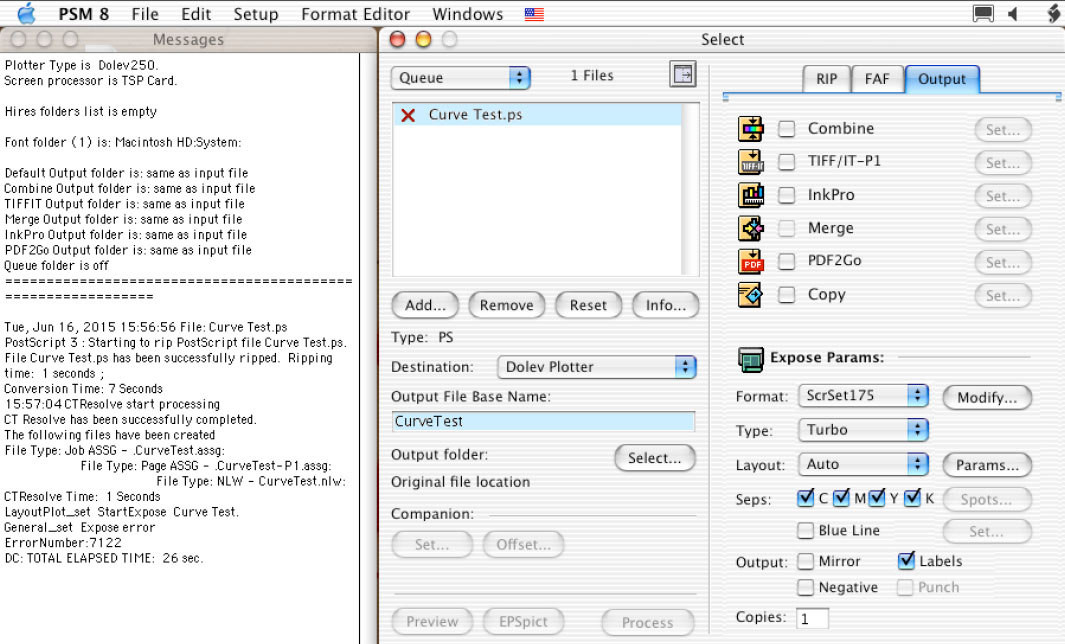Click the Params... layout button
Image resolution: width=1065 pixels, height=644 pixels.
[987, 465]
